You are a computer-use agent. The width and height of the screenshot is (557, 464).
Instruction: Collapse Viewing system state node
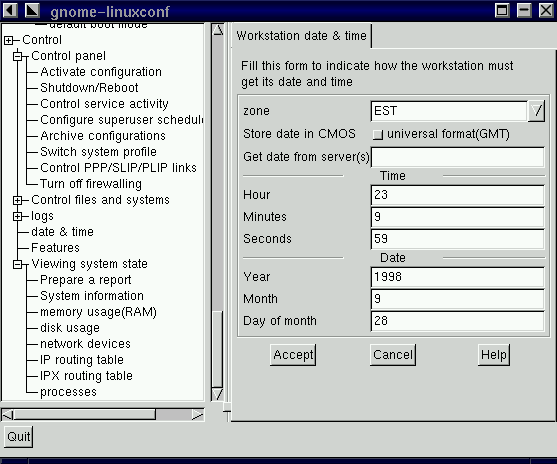[x=17, y=264]
